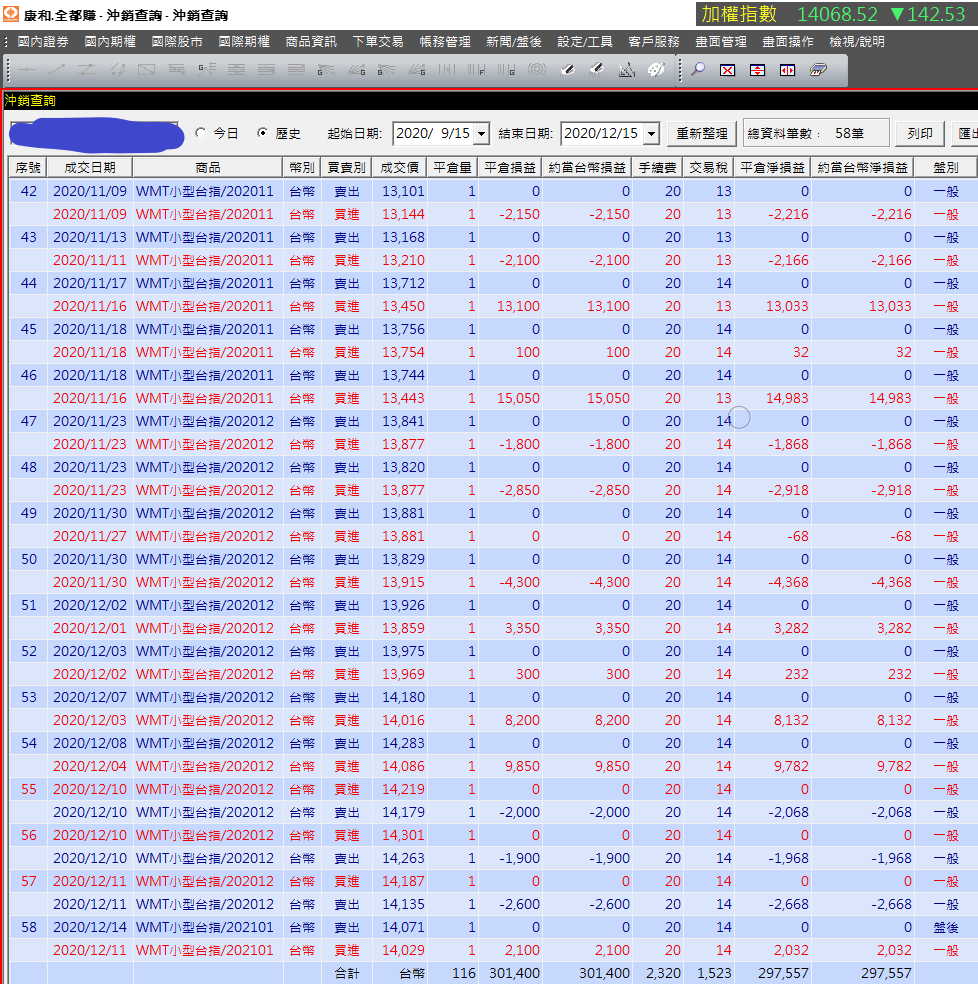Select the horizontal line drawing tool

click(26, 70)
